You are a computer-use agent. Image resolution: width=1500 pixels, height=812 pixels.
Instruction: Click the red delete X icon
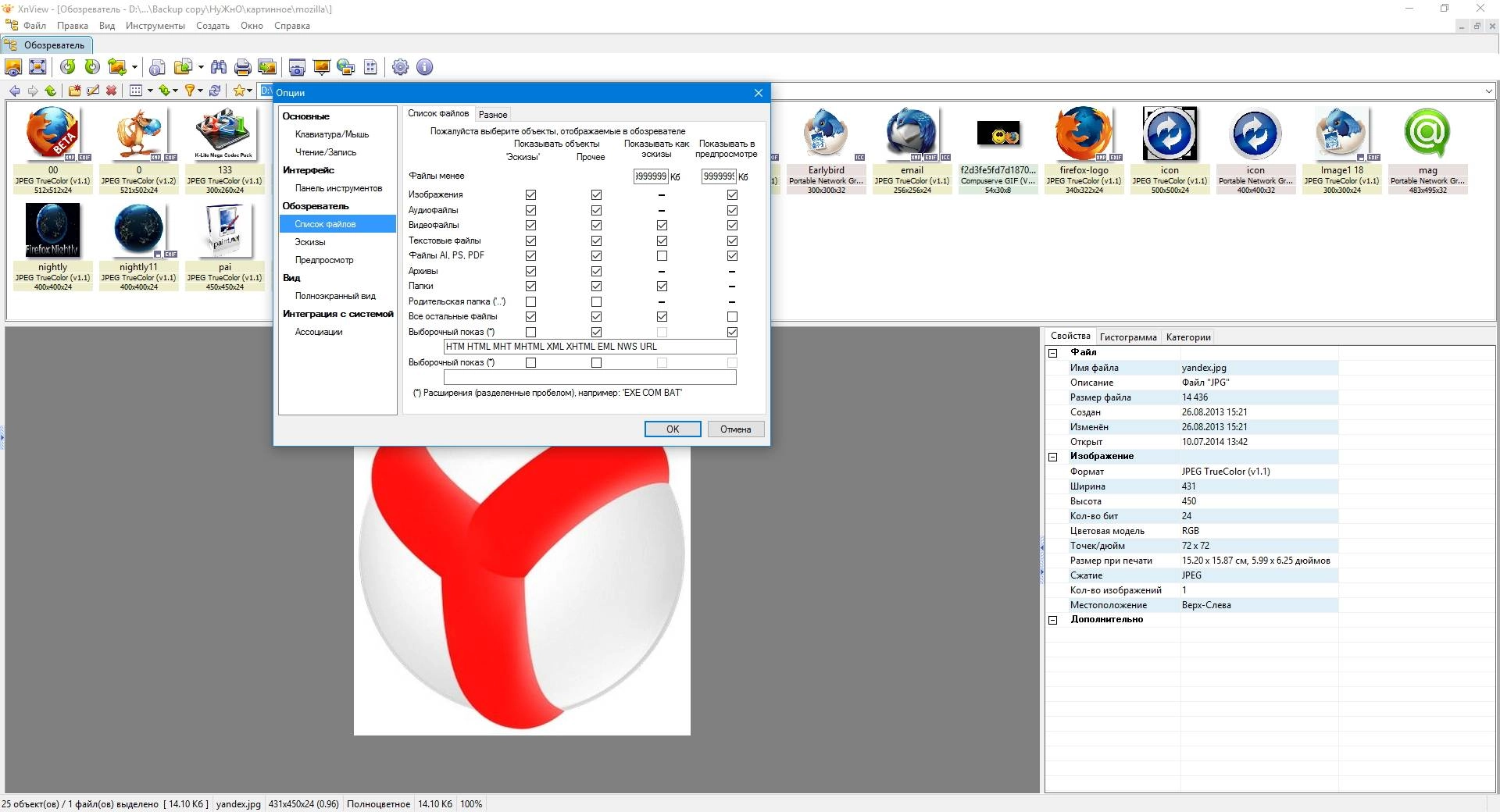[x=111, y=91]
